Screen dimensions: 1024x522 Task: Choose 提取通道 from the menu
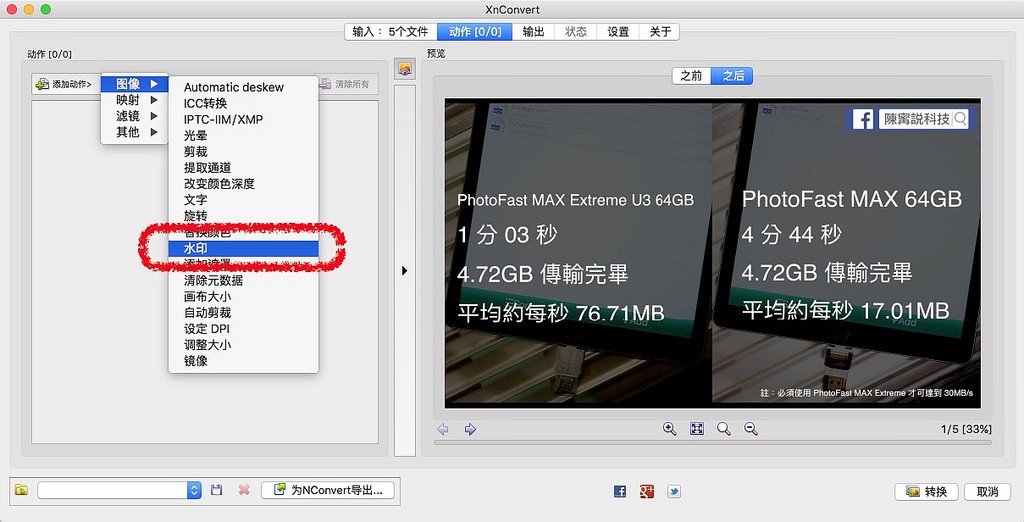click(243, 168)
